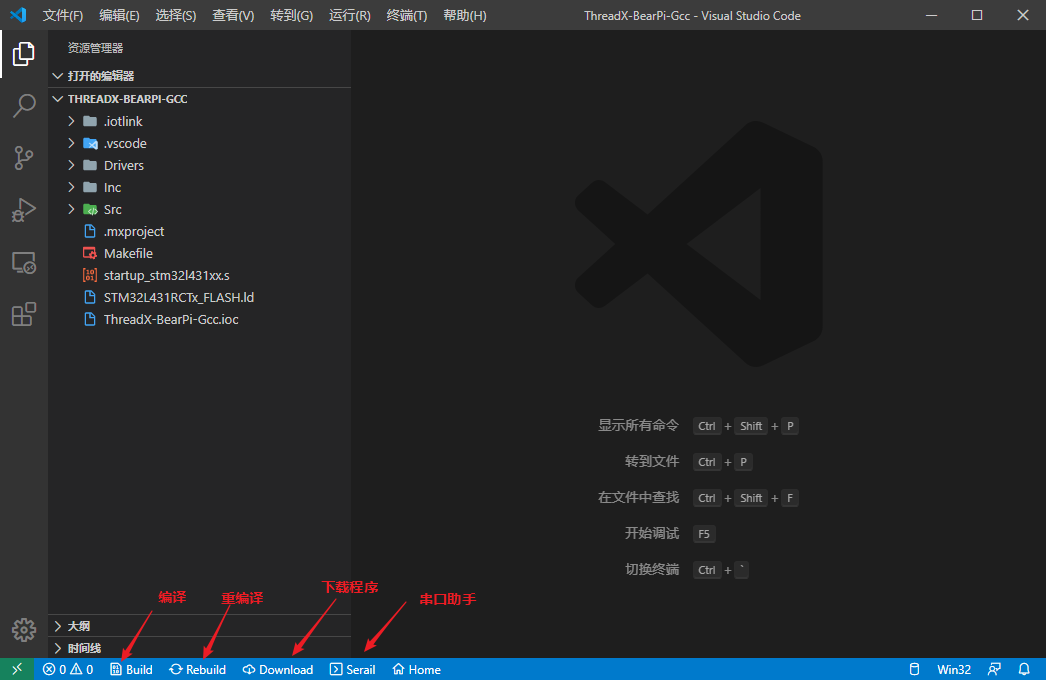Open the 选择(S) menu

point(175,15)
